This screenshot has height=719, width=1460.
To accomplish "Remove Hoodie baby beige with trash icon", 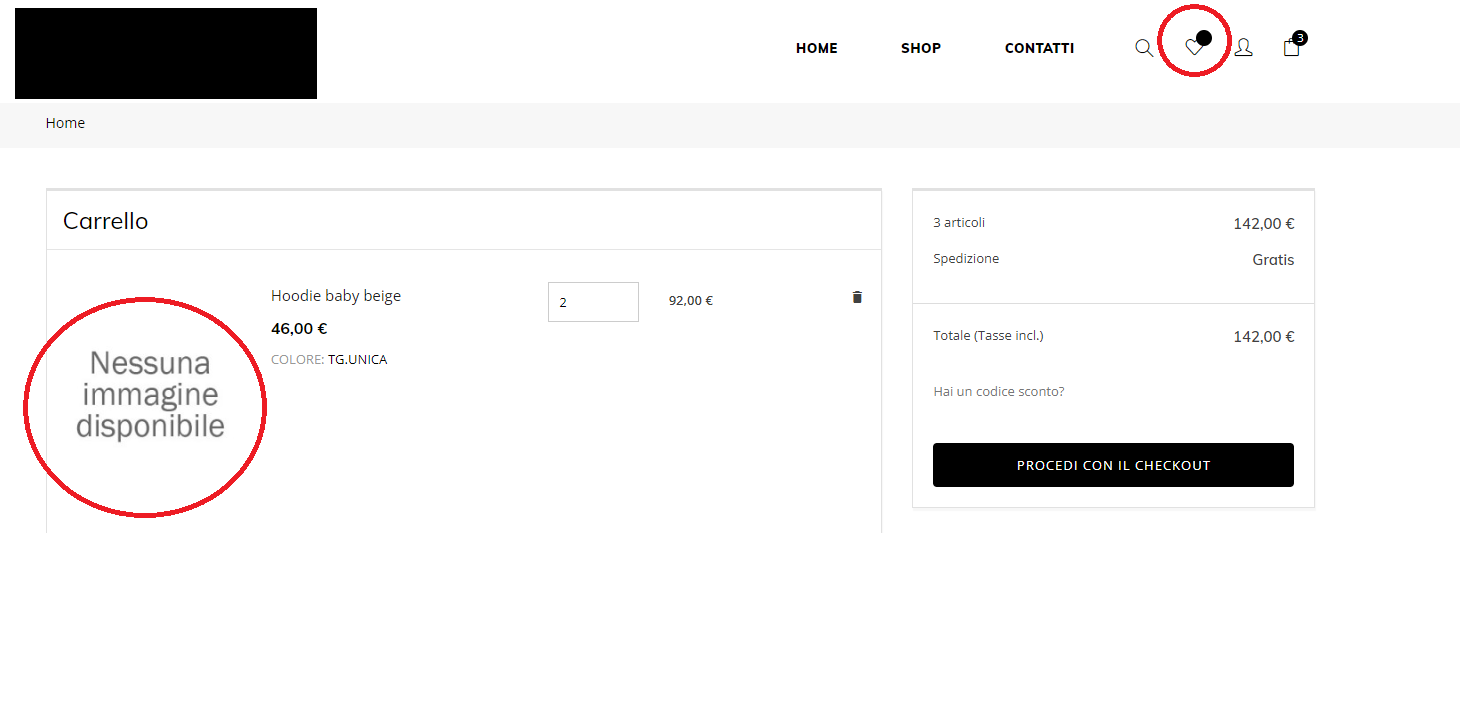I will pyautogui.click(x=857, y=297).
